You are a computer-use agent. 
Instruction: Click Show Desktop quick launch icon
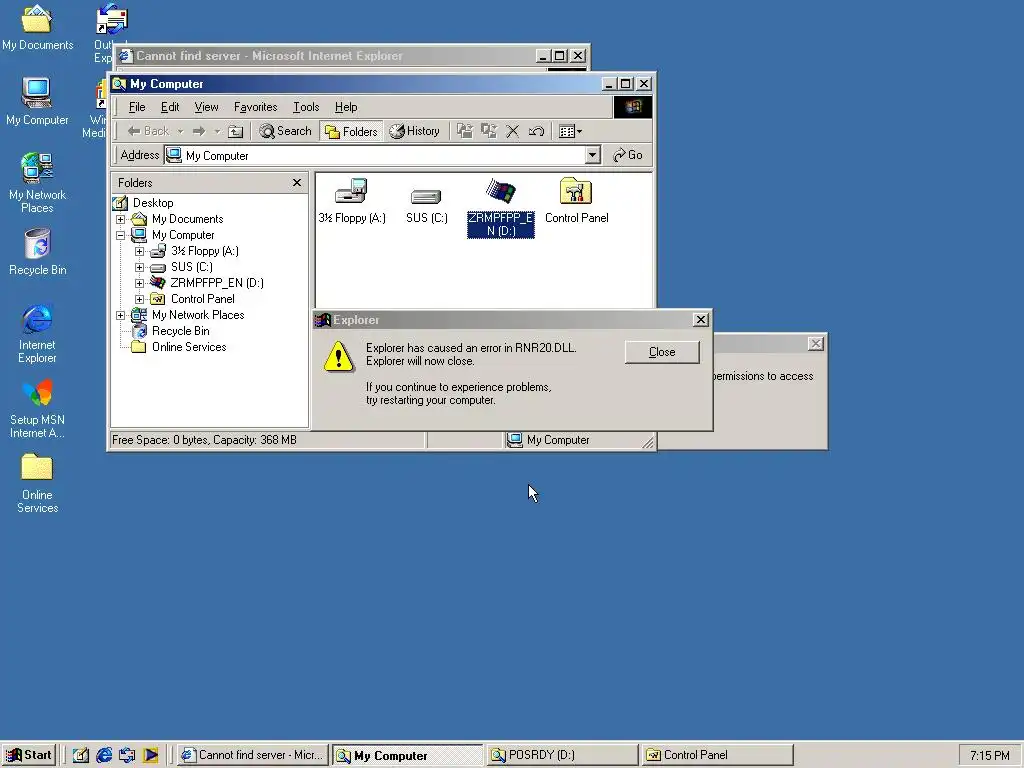pos(81,756)
